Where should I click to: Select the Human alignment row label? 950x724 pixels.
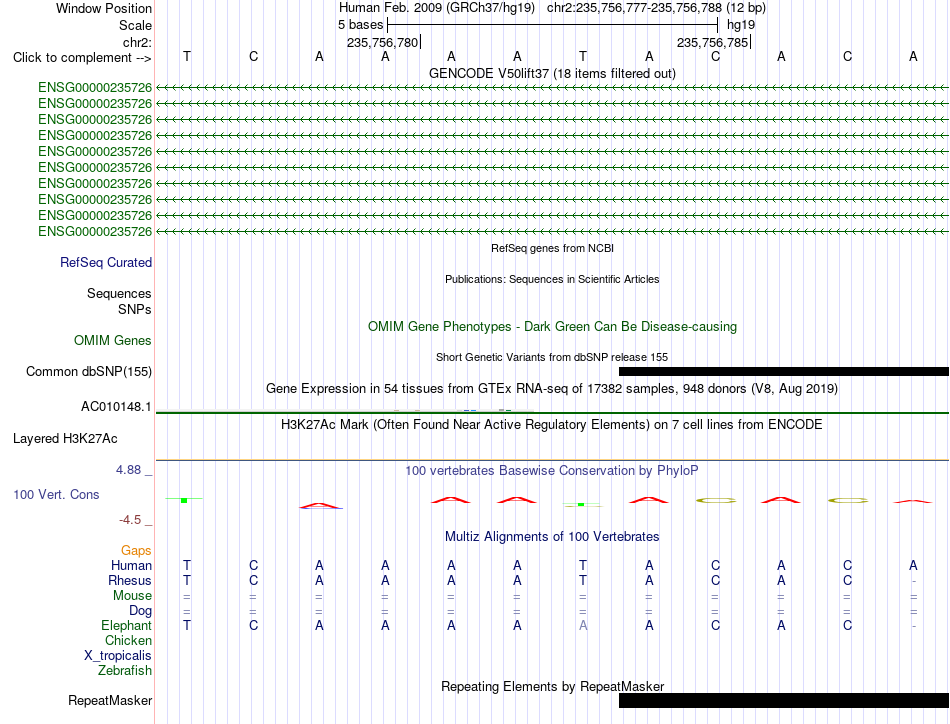pyautogui.click(x=131, y=565)
